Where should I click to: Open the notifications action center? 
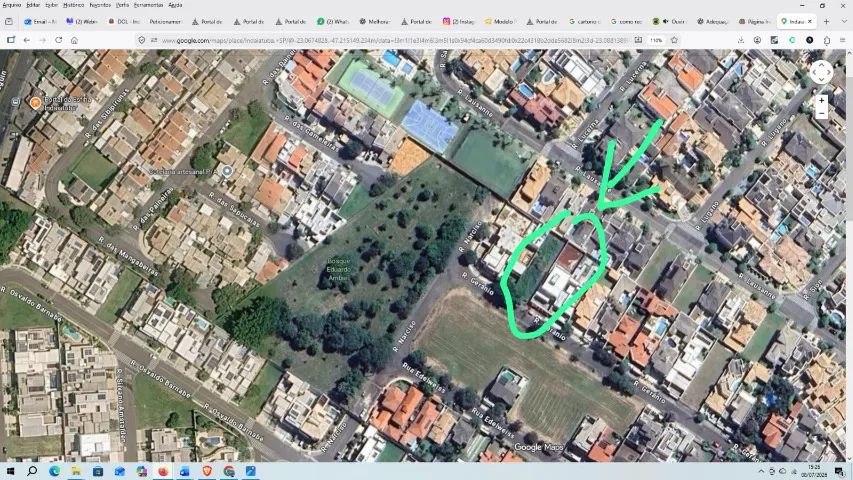839,471
